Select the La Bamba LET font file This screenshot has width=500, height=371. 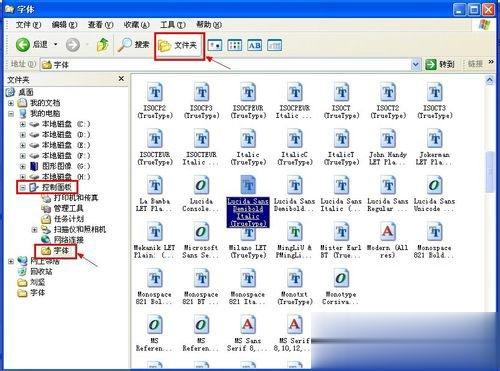(154, 194)
